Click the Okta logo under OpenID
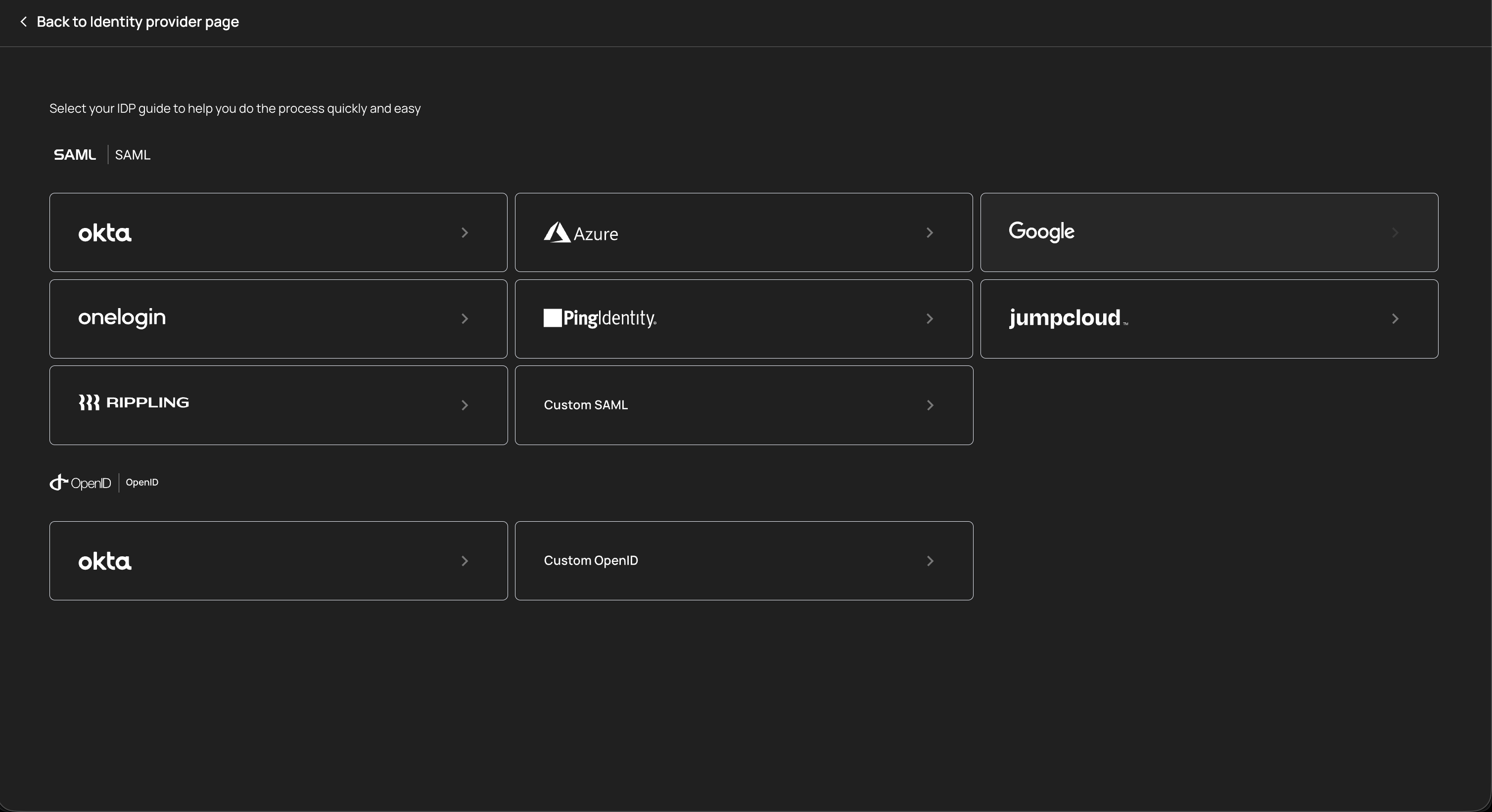1492x812 pixels. click(x=105, y=561)
